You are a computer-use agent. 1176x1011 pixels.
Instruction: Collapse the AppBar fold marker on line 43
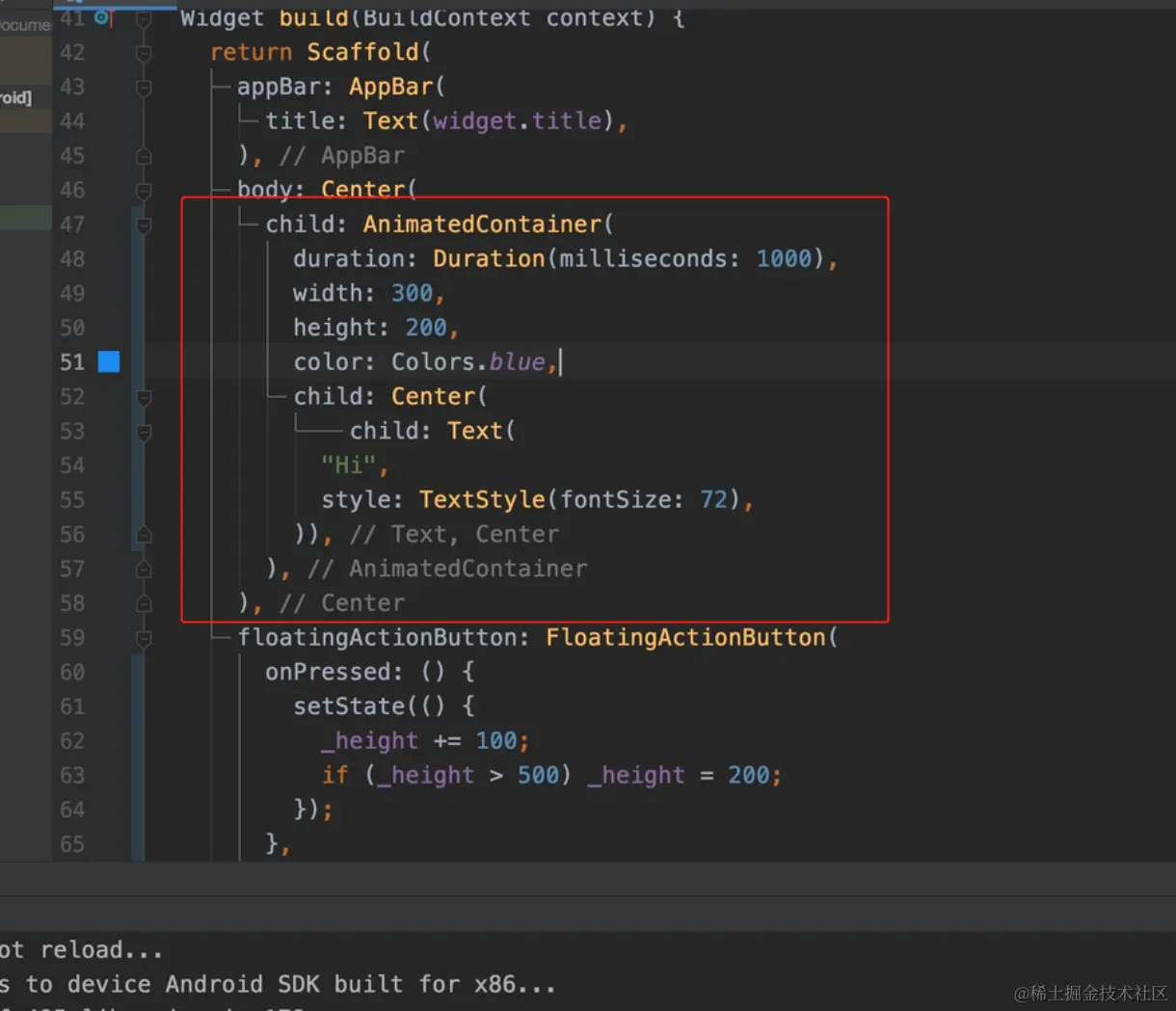coord(144,87)
